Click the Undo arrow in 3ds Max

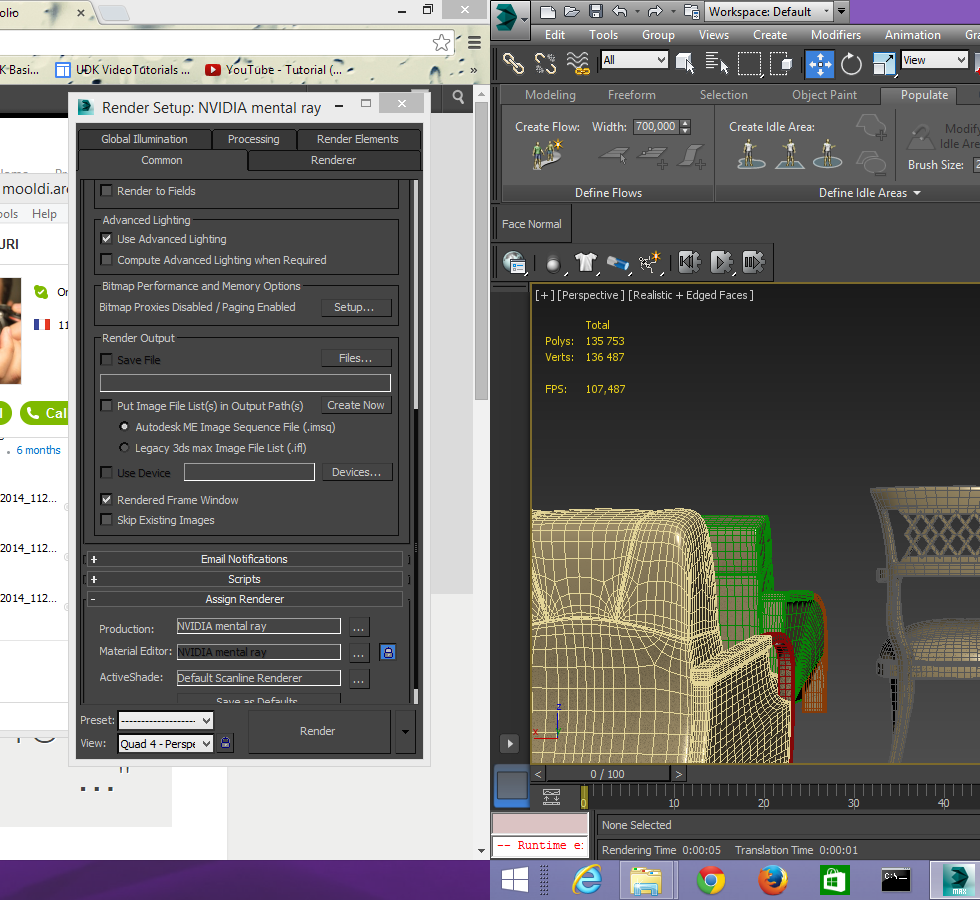[619, 11]
